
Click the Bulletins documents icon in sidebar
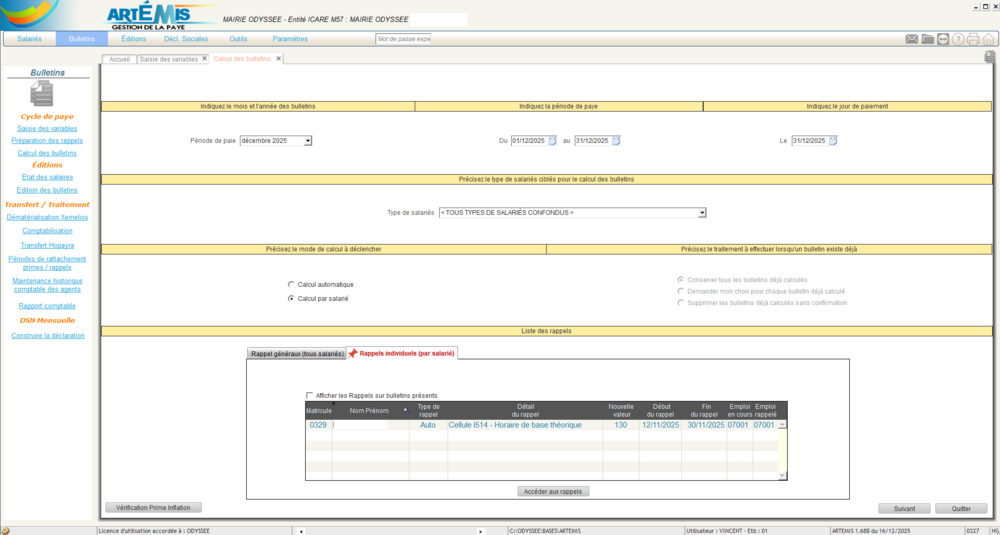42,93
